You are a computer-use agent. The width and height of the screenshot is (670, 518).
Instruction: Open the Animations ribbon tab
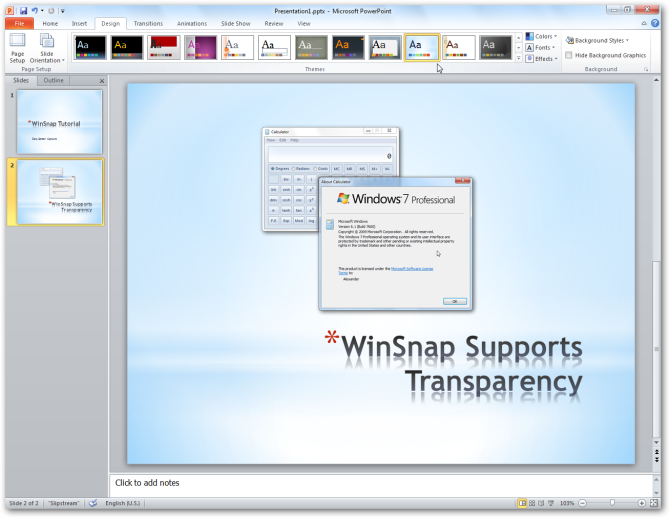192,24
